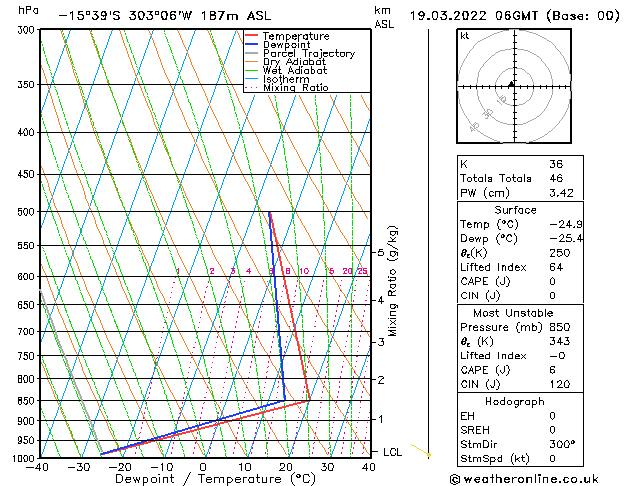Screen dimensions: 629x486
Task: Click the coordinates title '-15°39'S 303°06'W 187m ASL'
Action: pyautogui.click(x=164, y=16)
